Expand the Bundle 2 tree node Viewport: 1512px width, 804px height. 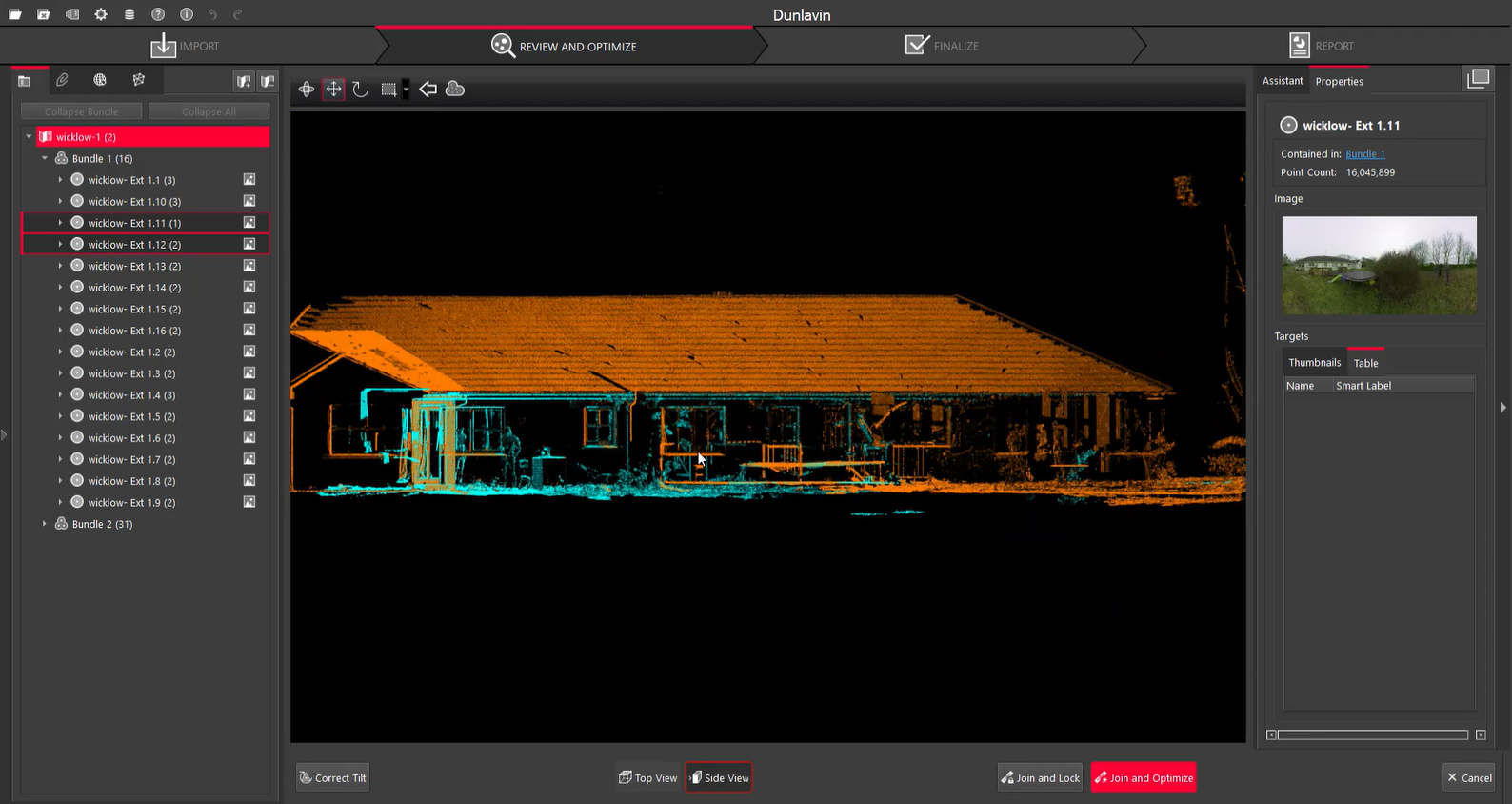click(x=44, y=524)
